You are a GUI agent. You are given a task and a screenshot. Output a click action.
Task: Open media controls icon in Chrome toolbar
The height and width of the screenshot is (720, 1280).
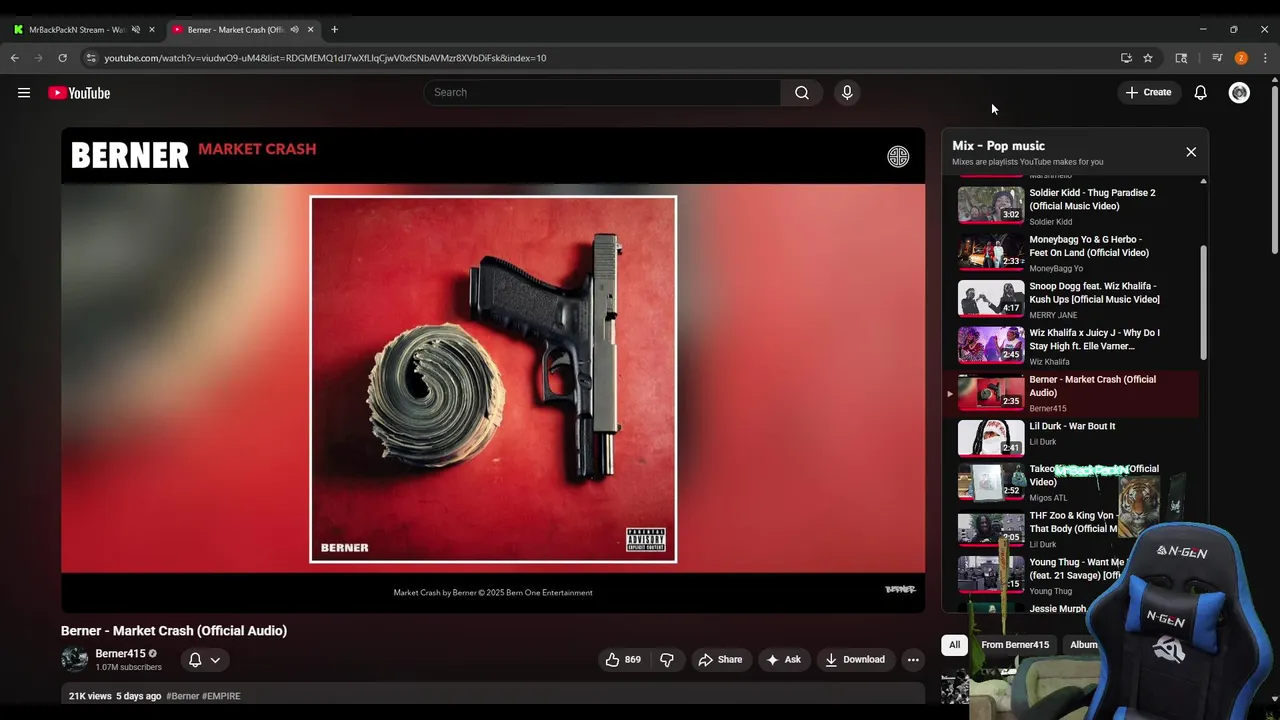pyautogui.click(x=1217, y=58)
